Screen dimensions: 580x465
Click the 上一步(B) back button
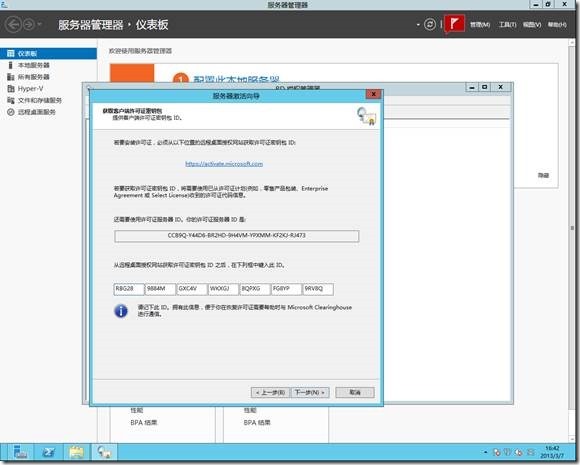(270, 392)
